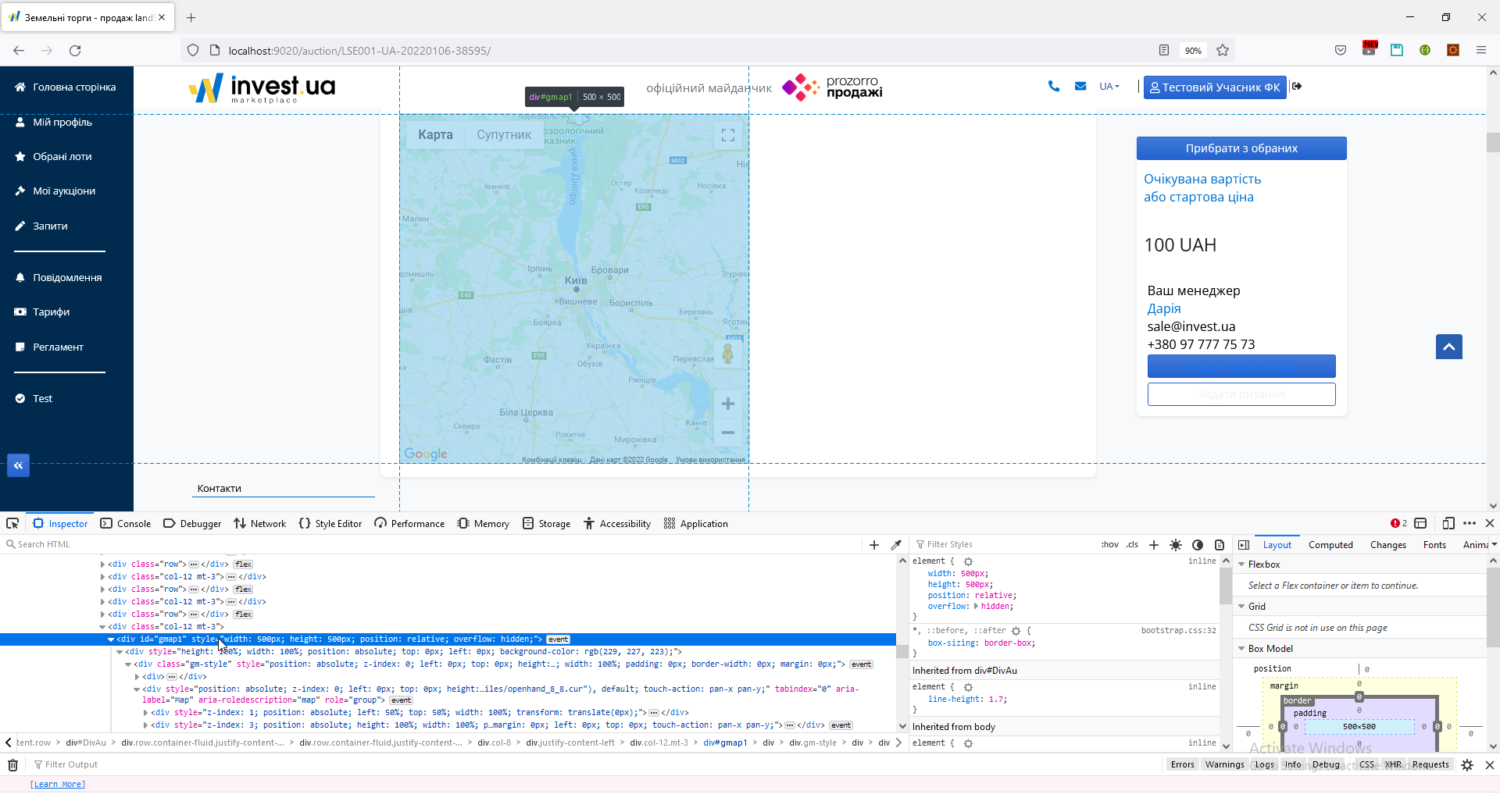This screenshot has height=812, width=1500.
Task: Open the Тестовий Учасник ФК user button
Action: (1215, 87)
